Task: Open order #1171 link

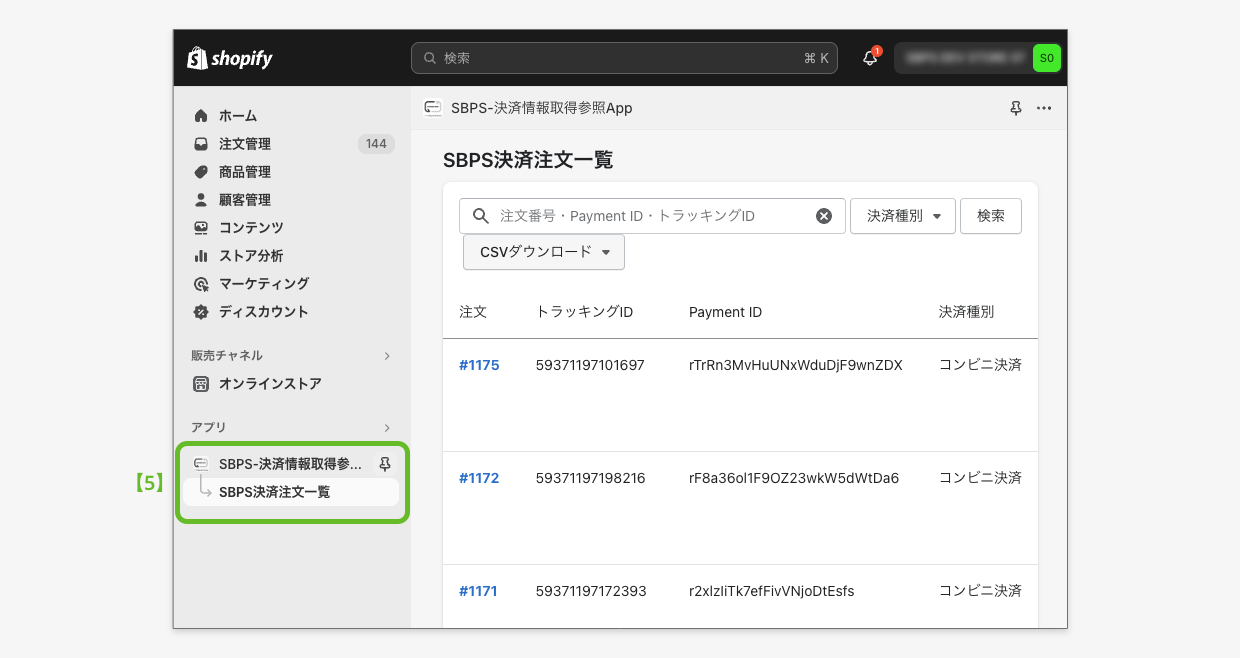Action: (478, 591)
